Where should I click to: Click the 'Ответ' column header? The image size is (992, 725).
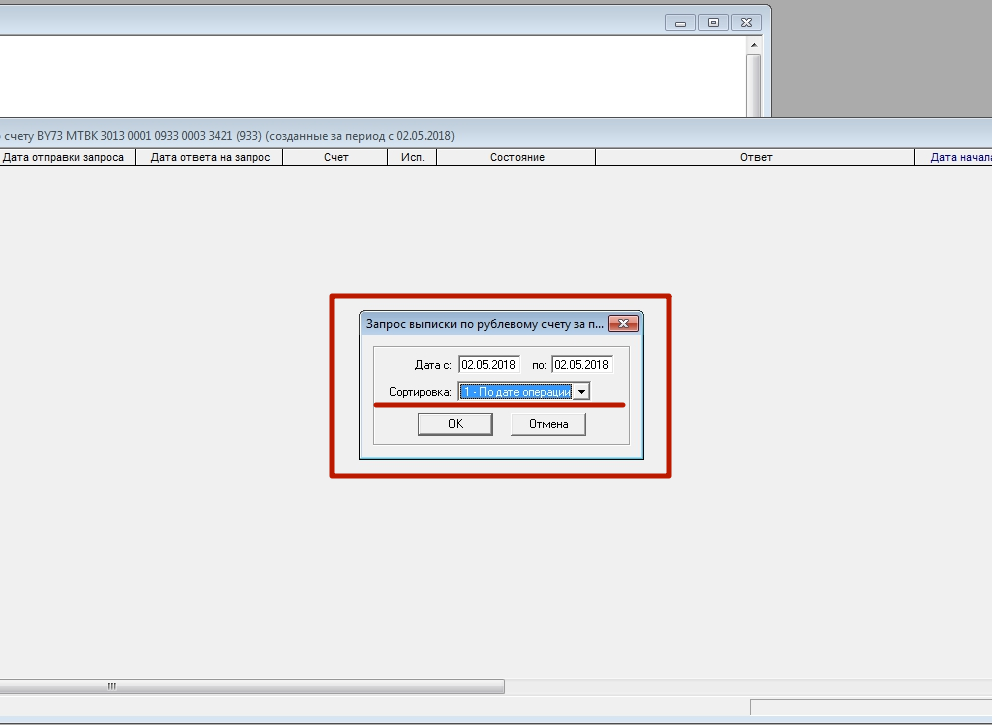click(x=756, y=158)
